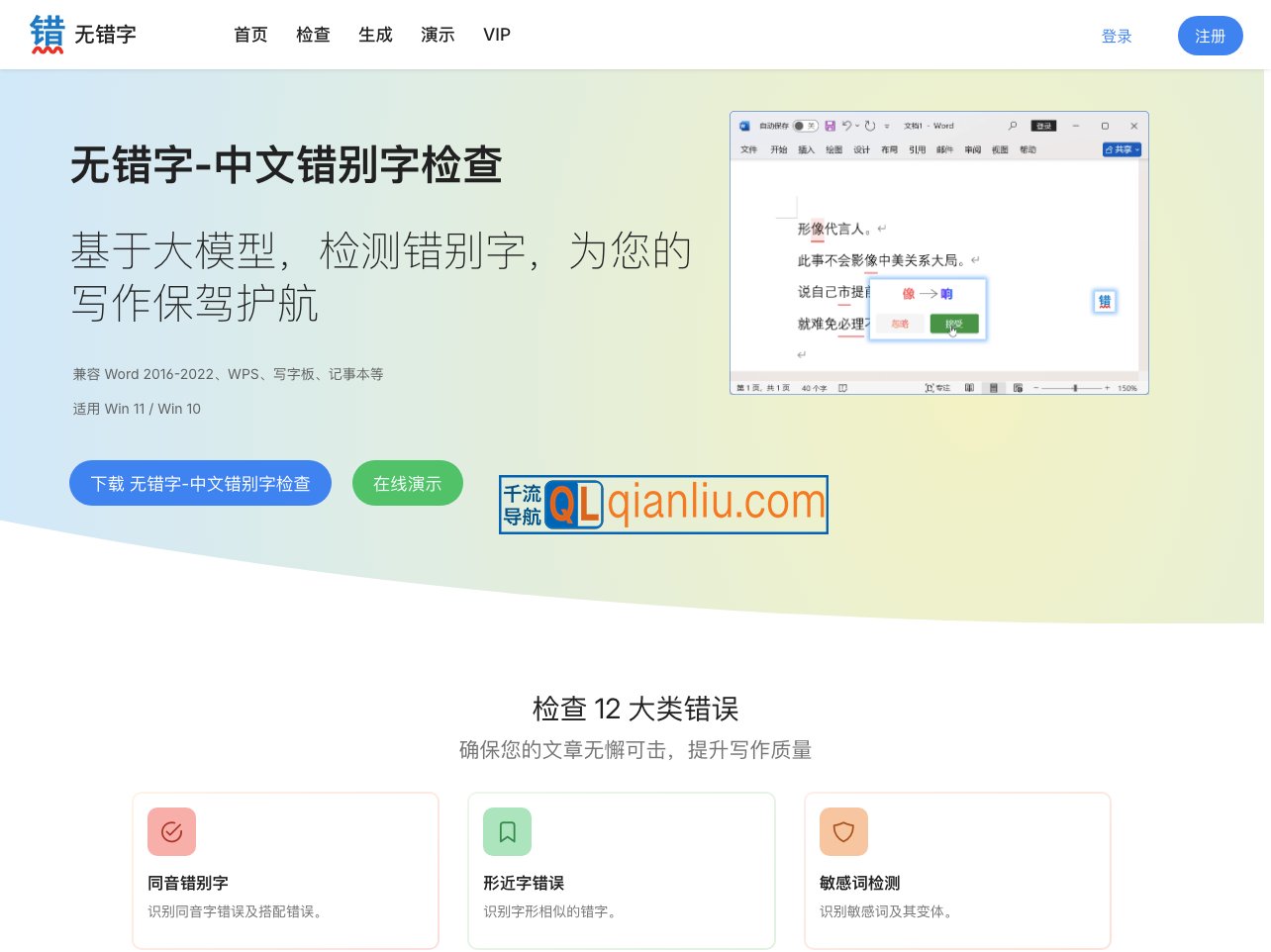The width and height of the screenshot is (1271, 952).
Task: Click the floating 错 plugin icon in Word
Action: (x=1105, y=301)
